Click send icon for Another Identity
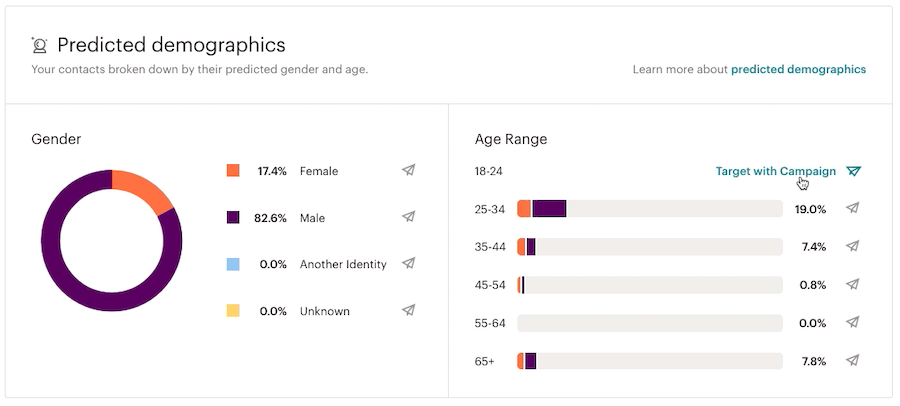Screen dimensions: 900x406 tap(408, 264)
